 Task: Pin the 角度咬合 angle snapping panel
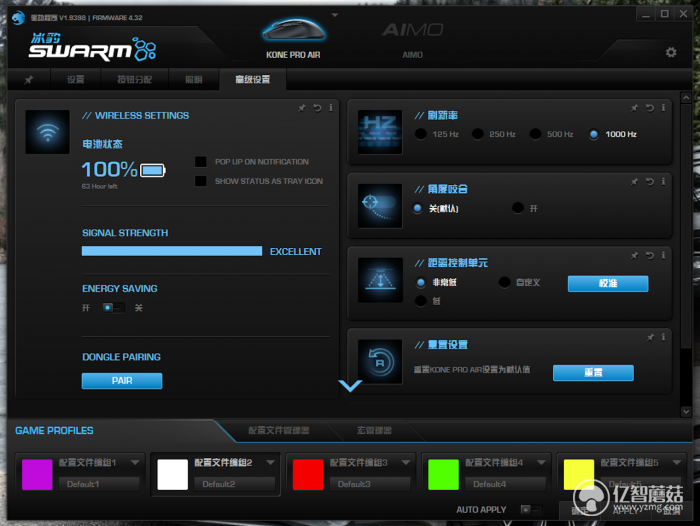634,181
